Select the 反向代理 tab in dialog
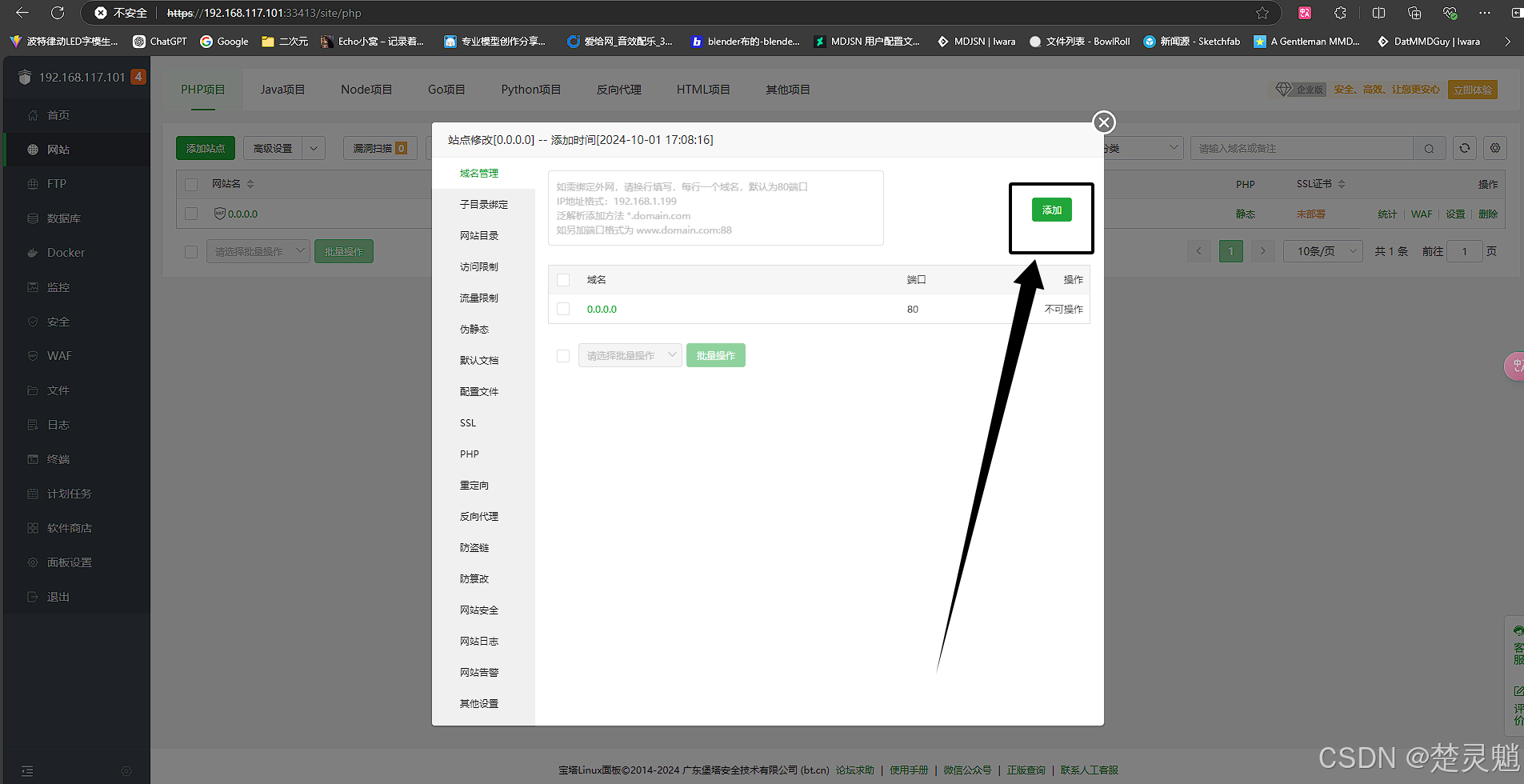The height and width of the screenshot is (784, 1524). pos(483,517)
